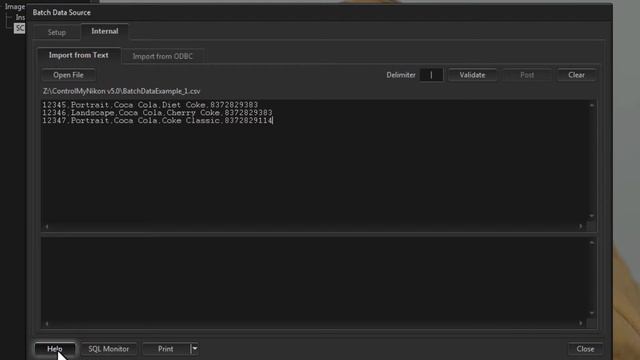This screenshot has width=640, height=360.
Task: Click the text line starting with 12345
Action: (150, 105)
